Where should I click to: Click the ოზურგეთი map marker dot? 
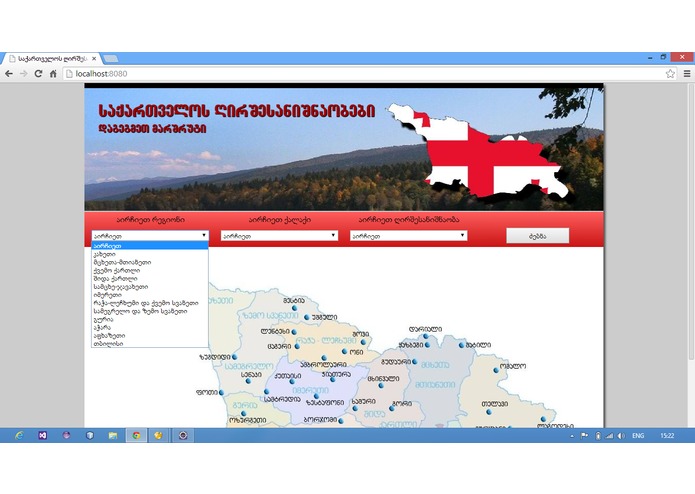[243, 413]
